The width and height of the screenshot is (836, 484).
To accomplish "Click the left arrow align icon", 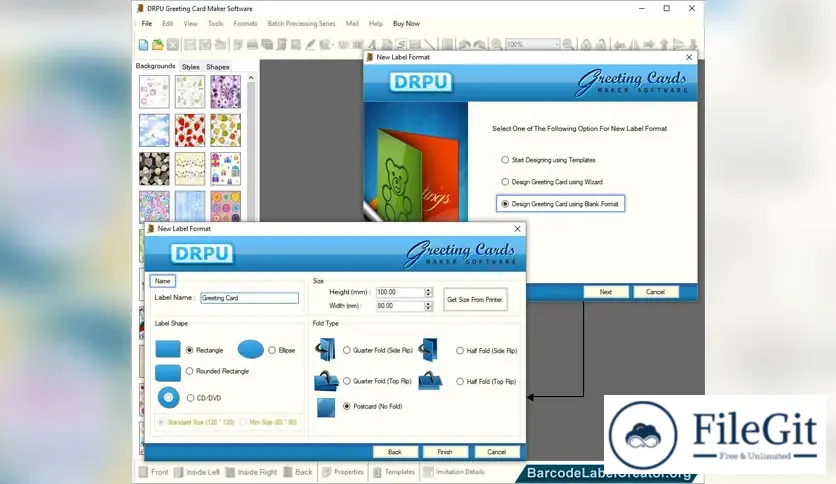I will click(x=619, y=45).
